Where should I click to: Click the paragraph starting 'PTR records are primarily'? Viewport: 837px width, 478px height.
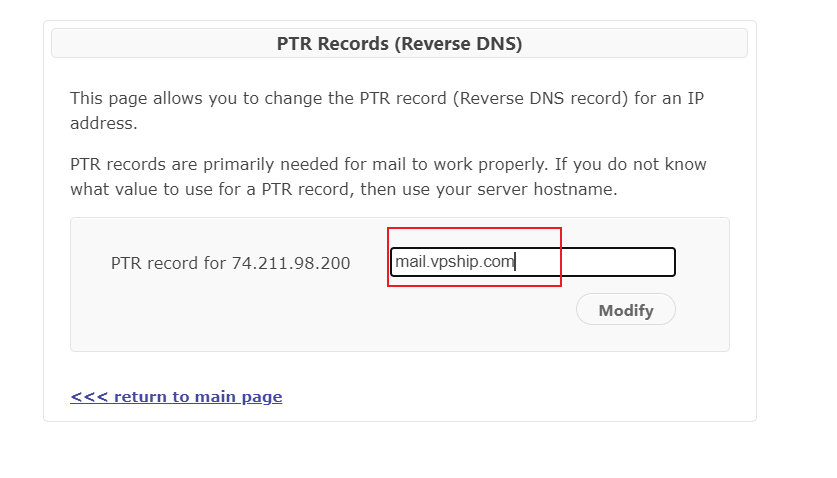pyautogui.click(x=388, y=176)
